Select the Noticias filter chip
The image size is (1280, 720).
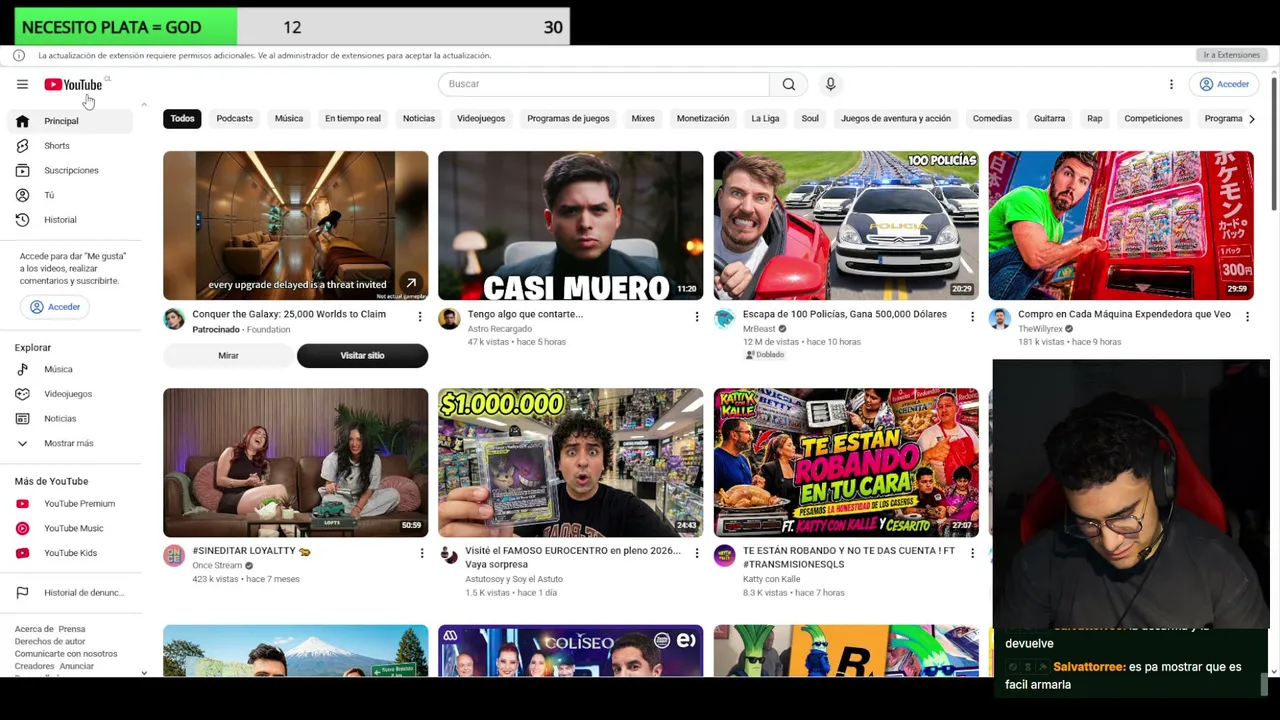(419, 119)
